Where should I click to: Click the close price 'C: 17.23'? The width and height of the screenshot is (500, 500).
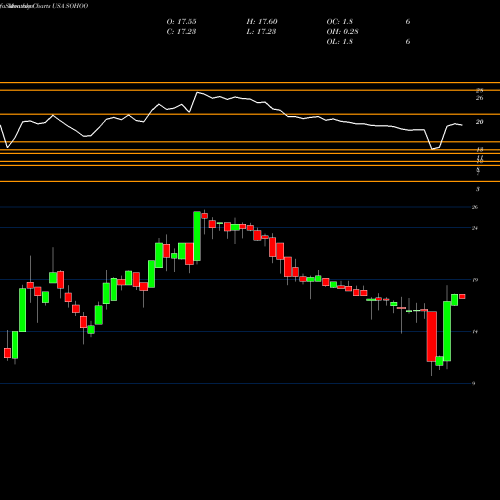coord(181,32)
